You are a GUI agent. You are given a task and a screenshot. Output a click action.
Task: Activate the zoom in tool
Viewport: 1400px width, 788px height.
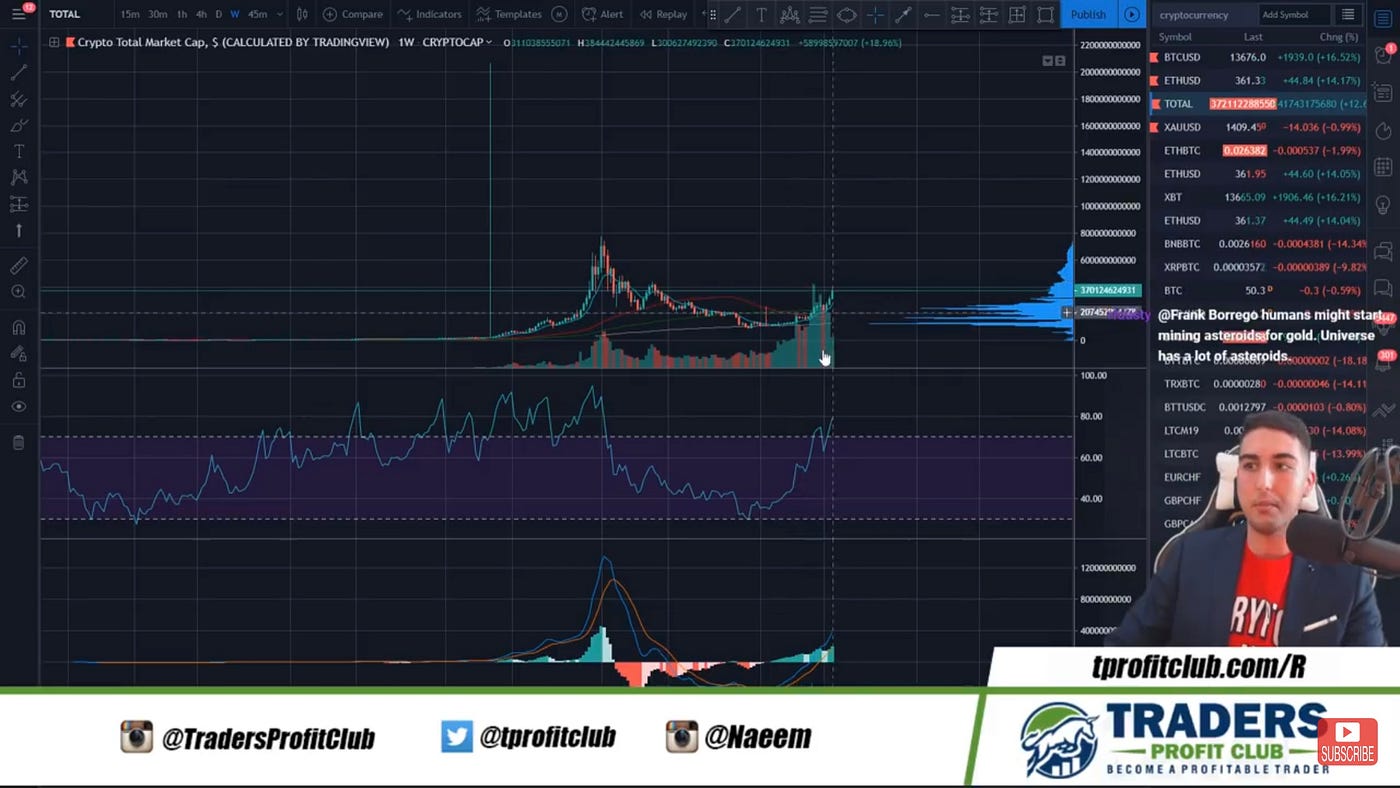(19, 292)
